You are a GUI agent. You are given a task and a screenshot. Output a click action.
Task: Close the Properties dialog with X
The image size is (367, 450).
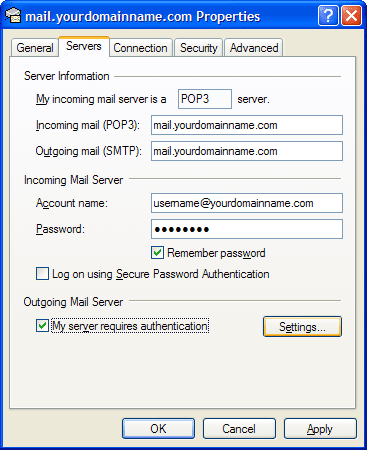coord(351,15)
